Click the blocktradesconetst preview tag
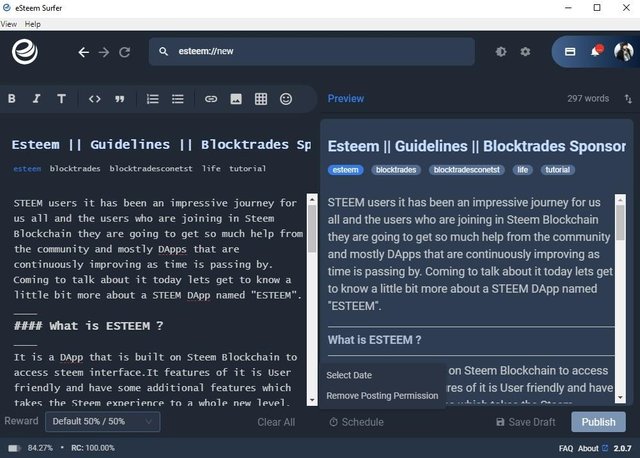 [467, 170]
